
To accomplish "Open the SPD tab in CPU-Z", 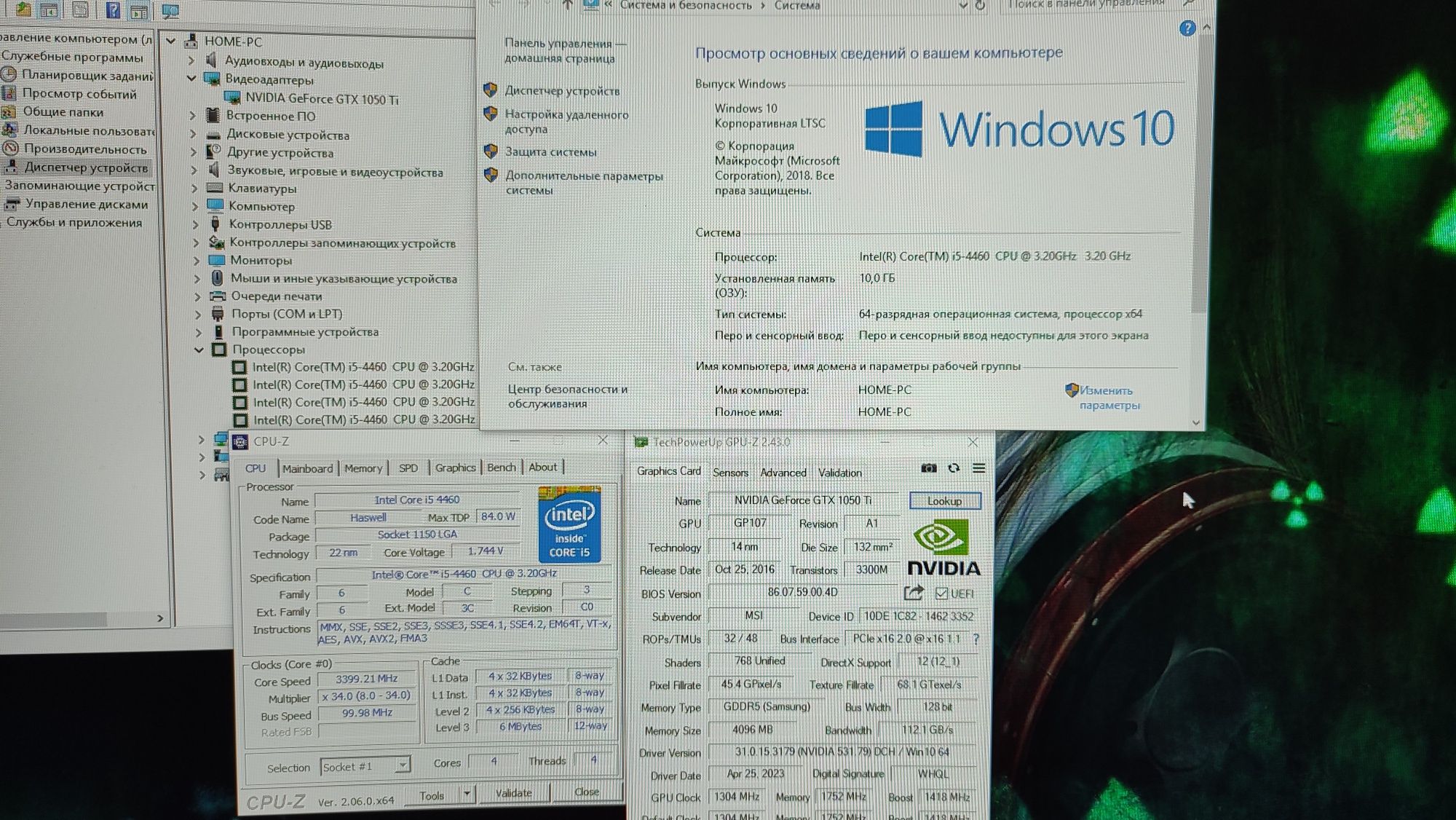I will [x=408, y=468].
